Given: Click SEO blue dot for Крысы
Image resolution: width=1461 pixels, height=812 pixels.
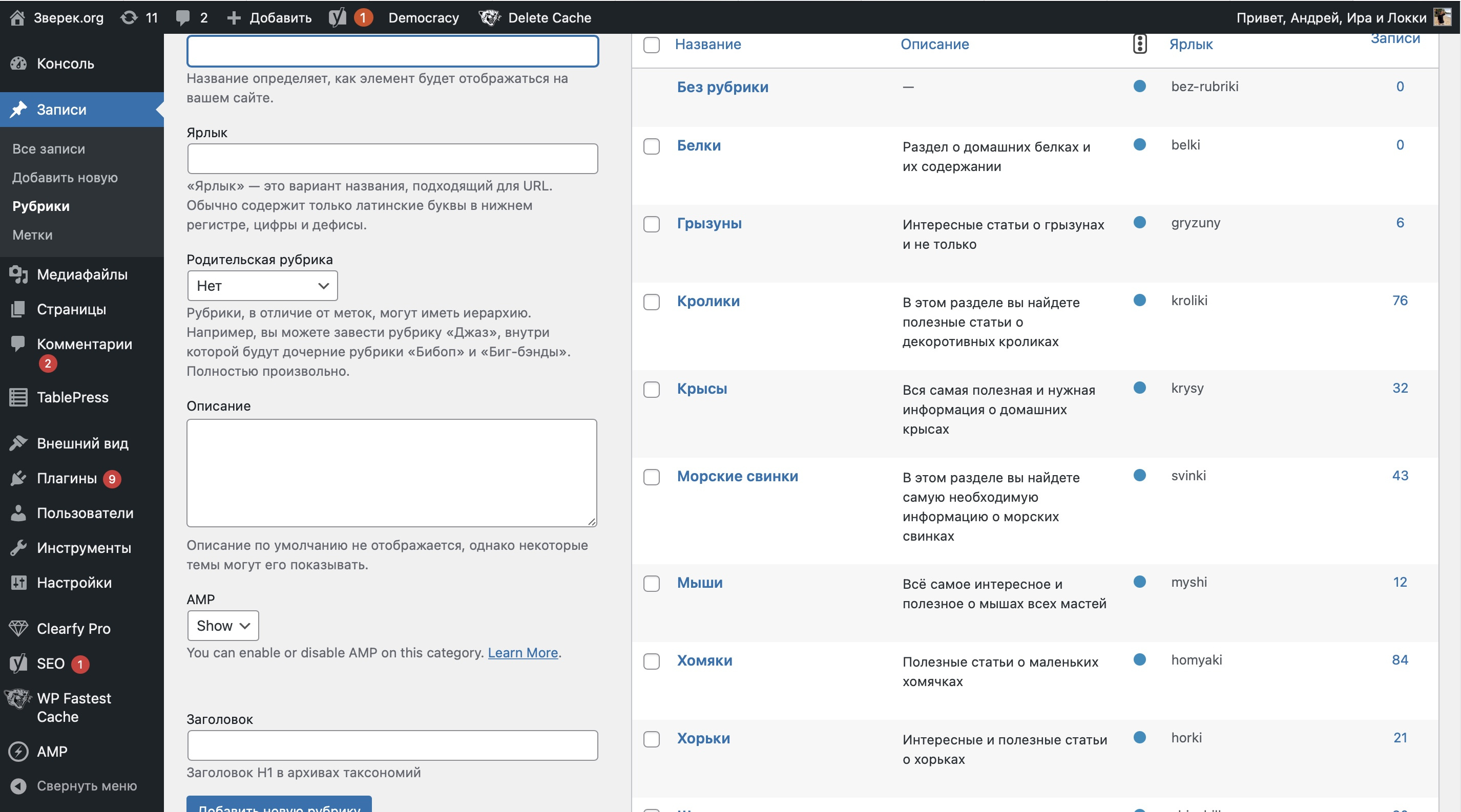Looking at the screenshot, I should click(1139, 388).
